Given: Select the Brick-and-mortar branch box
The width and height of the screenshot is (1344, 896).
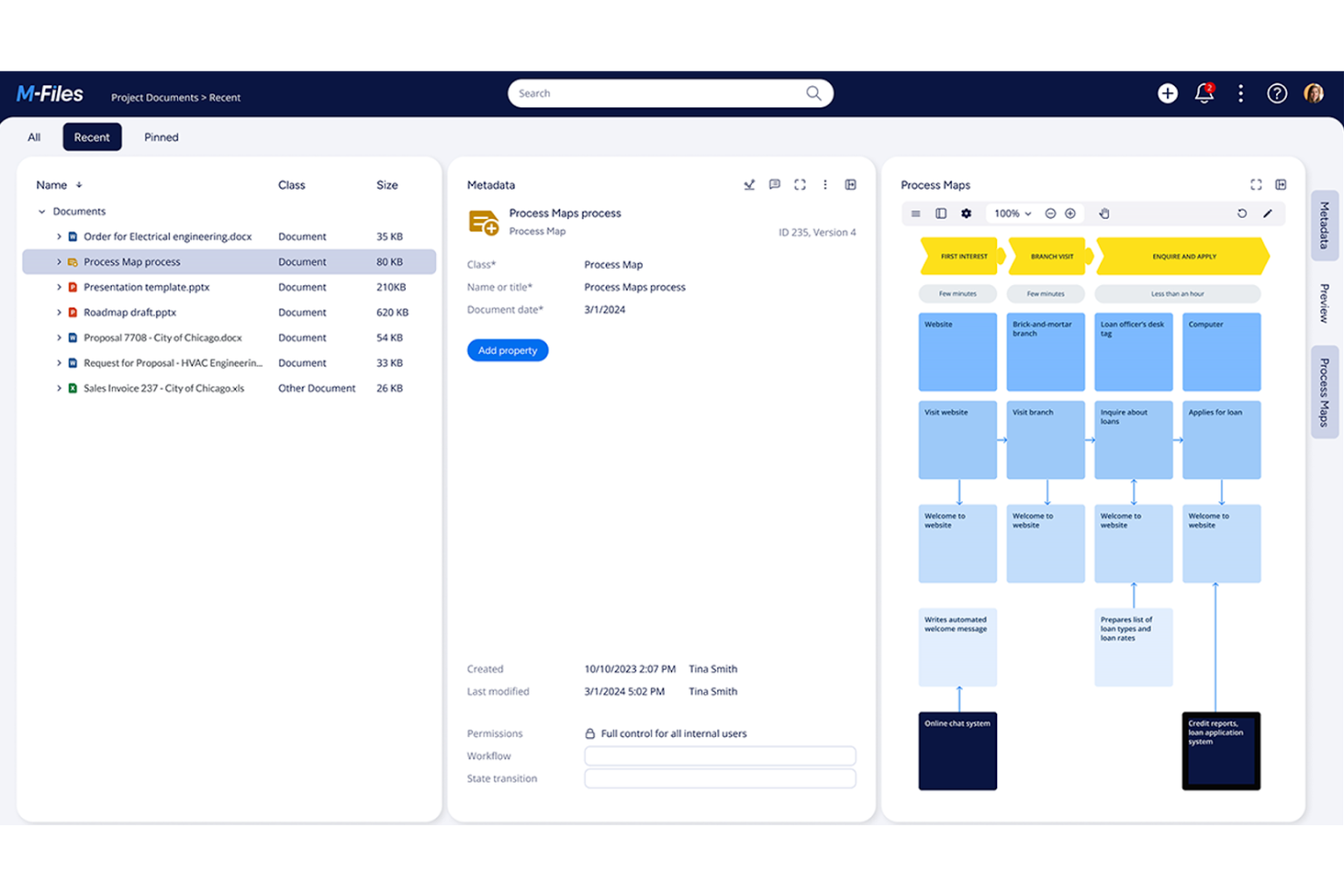Looking at the screenshot, I should tap(1045, 352).
